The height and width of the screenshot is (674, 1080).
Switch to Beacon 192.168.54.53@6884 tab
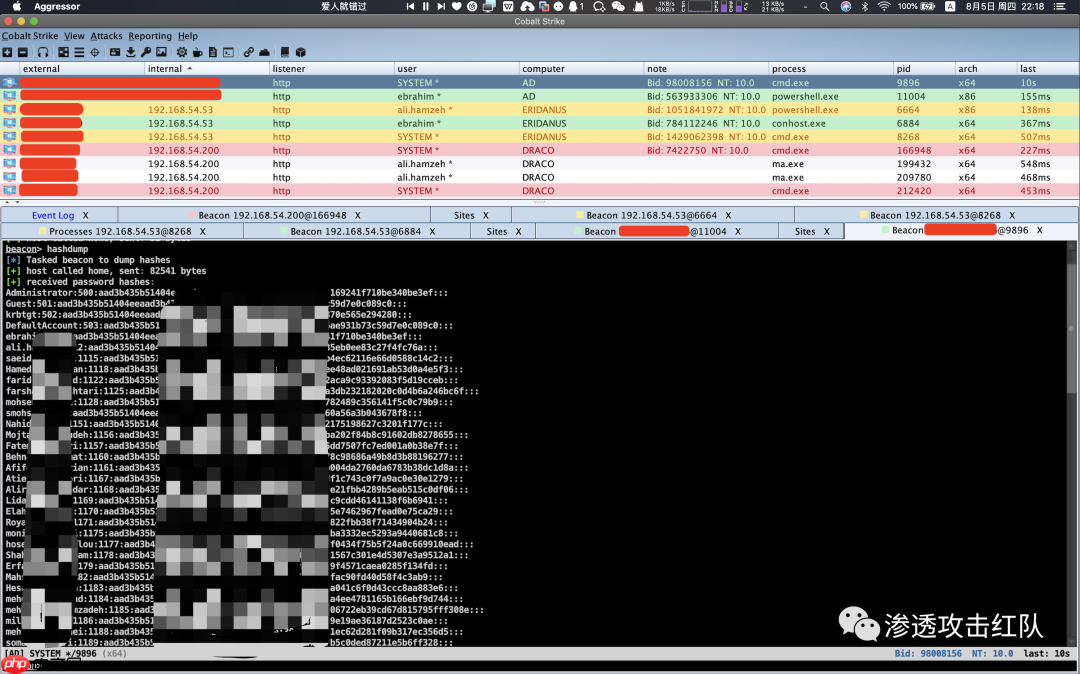click(x=355, y=231)
